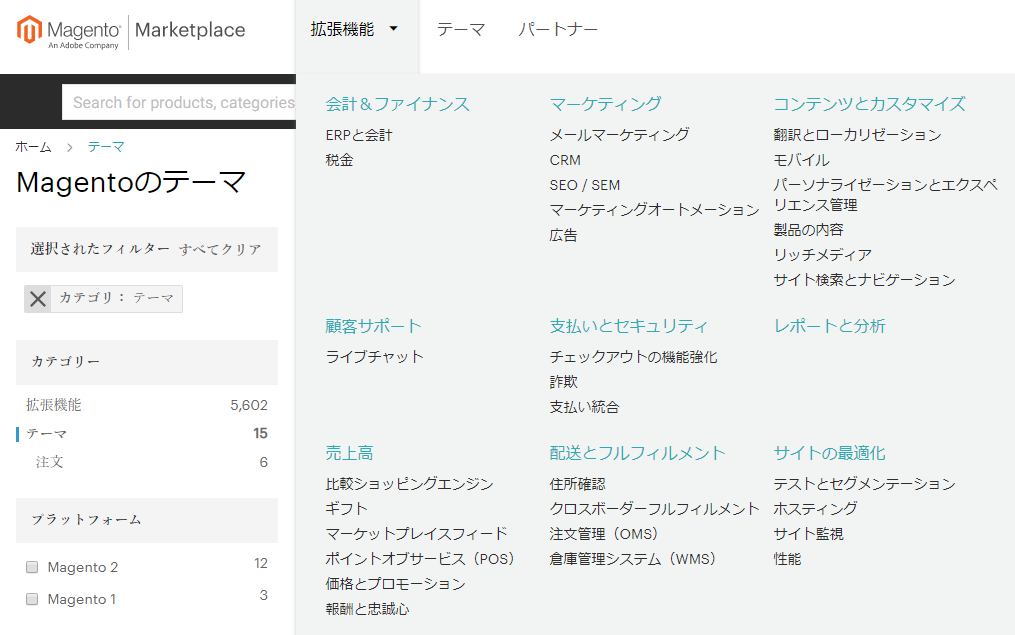The height and width of the screenshot is (635, 1015).
Task: Choose 比較ショッピングエンジン entry
Action: coord(409,484)
